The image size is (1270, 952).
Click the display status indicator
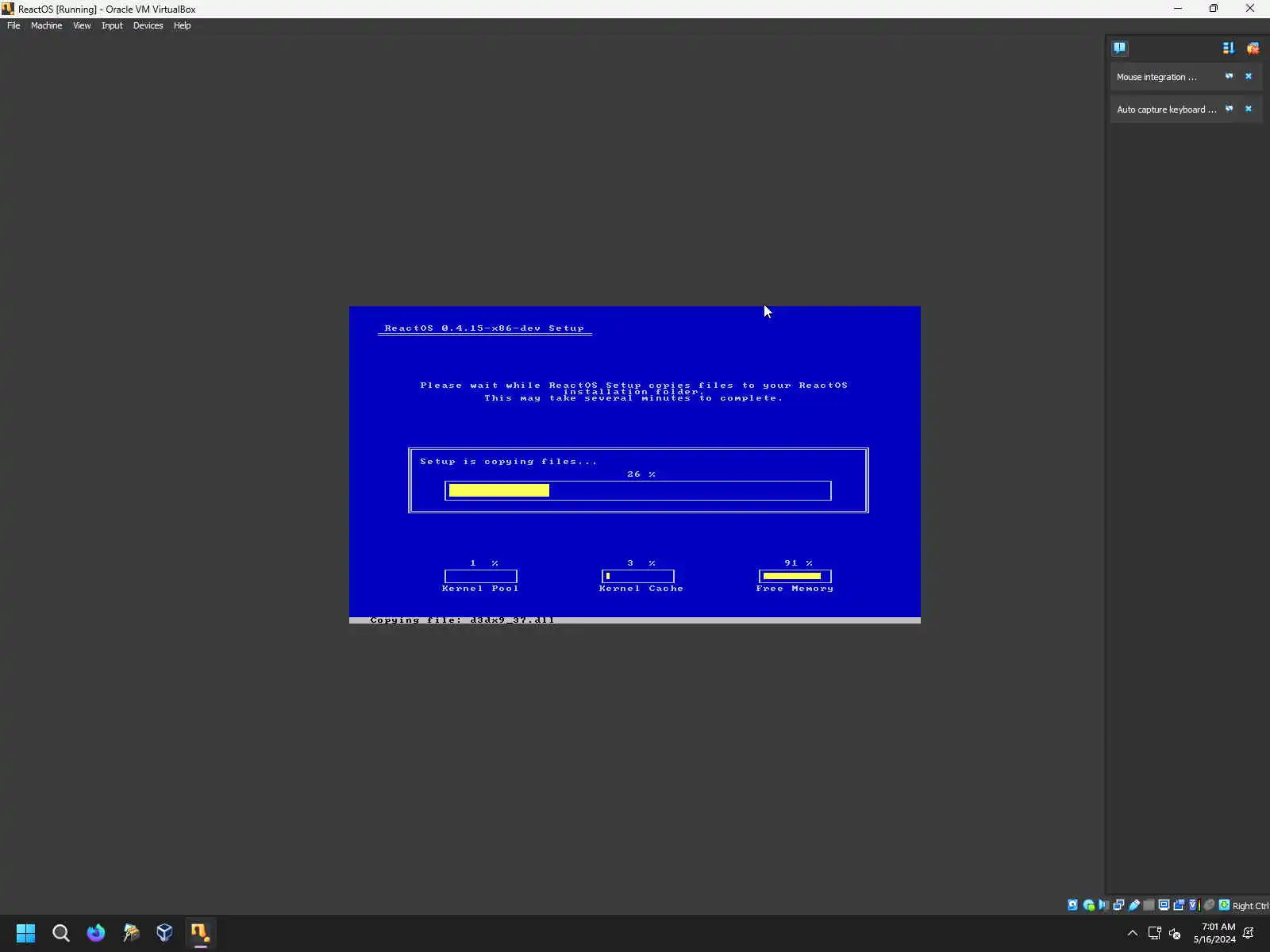1164,905
